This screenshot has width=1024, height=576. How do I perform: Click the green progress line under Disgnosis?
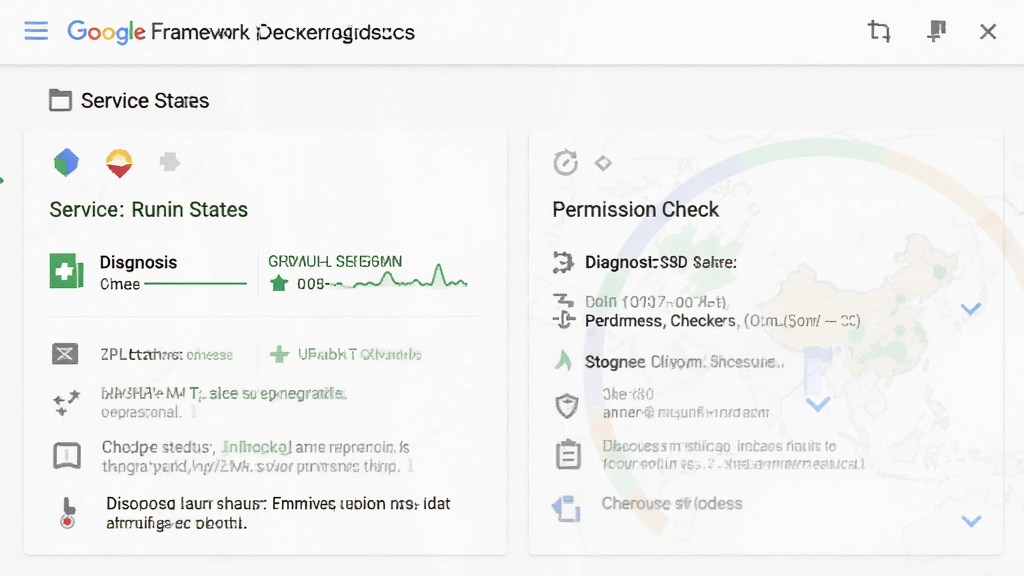[x=195, y=283]
